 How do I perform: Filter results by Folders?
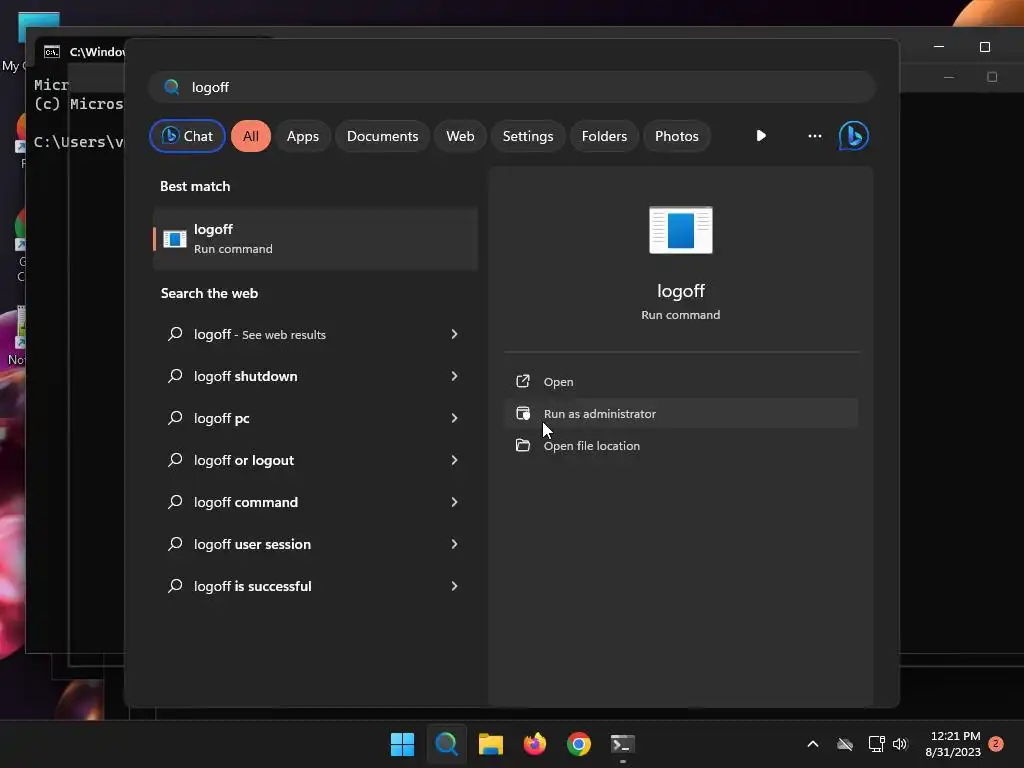click(x=604, y=136)
